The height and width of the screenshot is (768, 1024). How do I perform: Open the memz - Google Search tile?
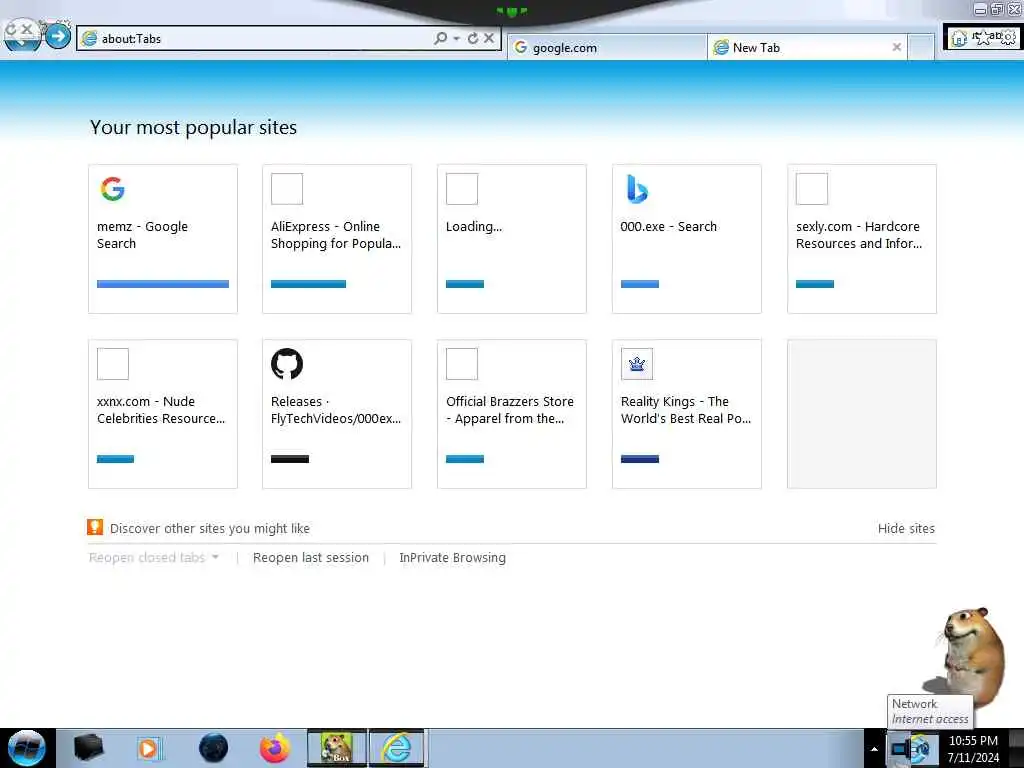(x=163, y=239)
